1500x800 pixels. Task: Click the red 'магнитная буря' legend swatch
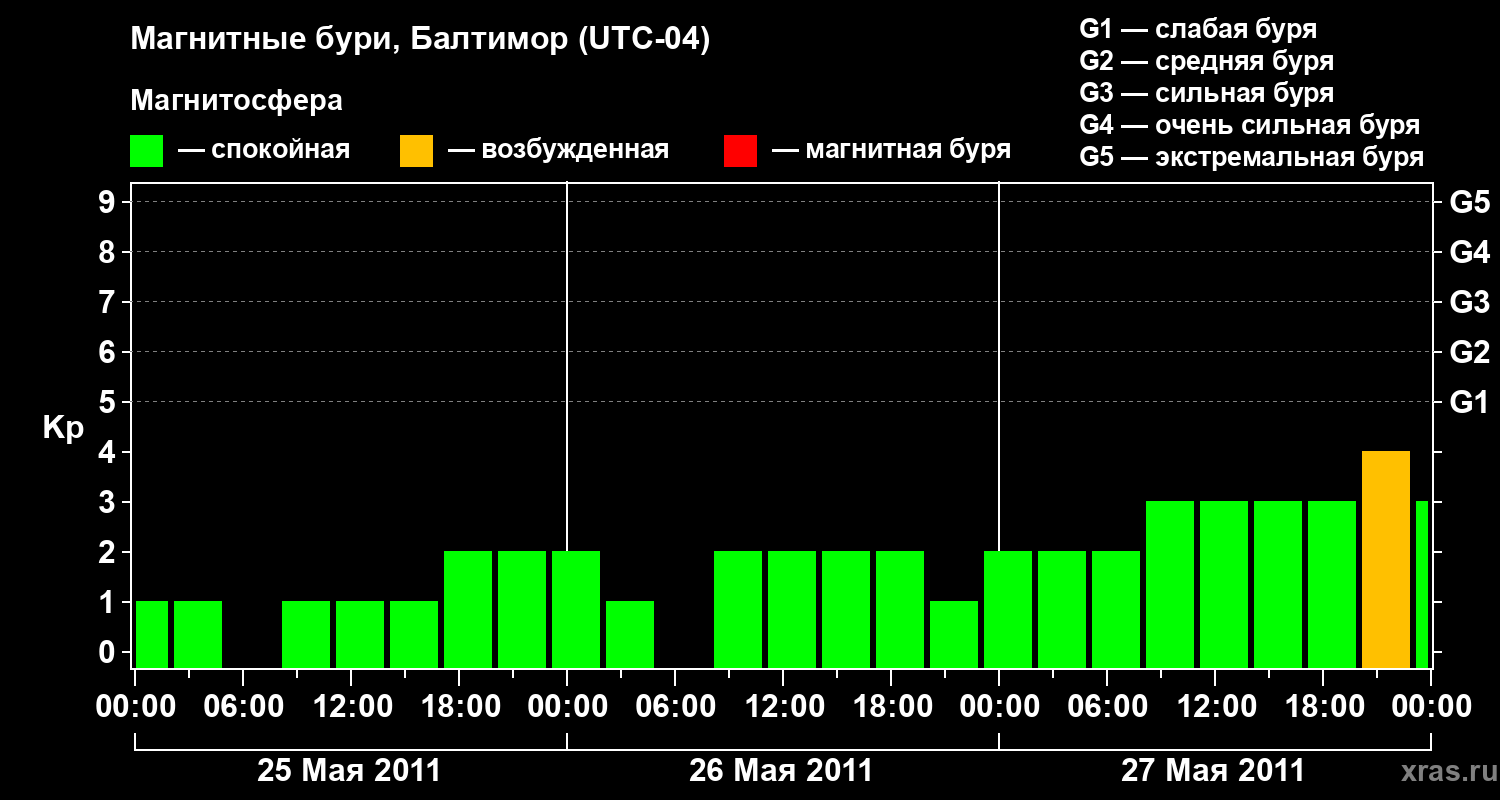point(740,151)
